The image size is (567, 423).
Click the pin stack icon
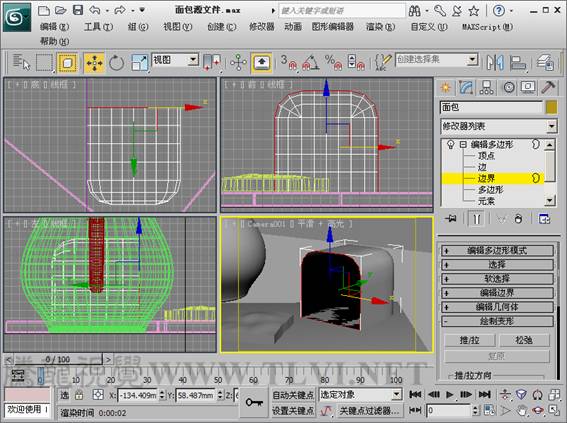(x=451, y=219)
